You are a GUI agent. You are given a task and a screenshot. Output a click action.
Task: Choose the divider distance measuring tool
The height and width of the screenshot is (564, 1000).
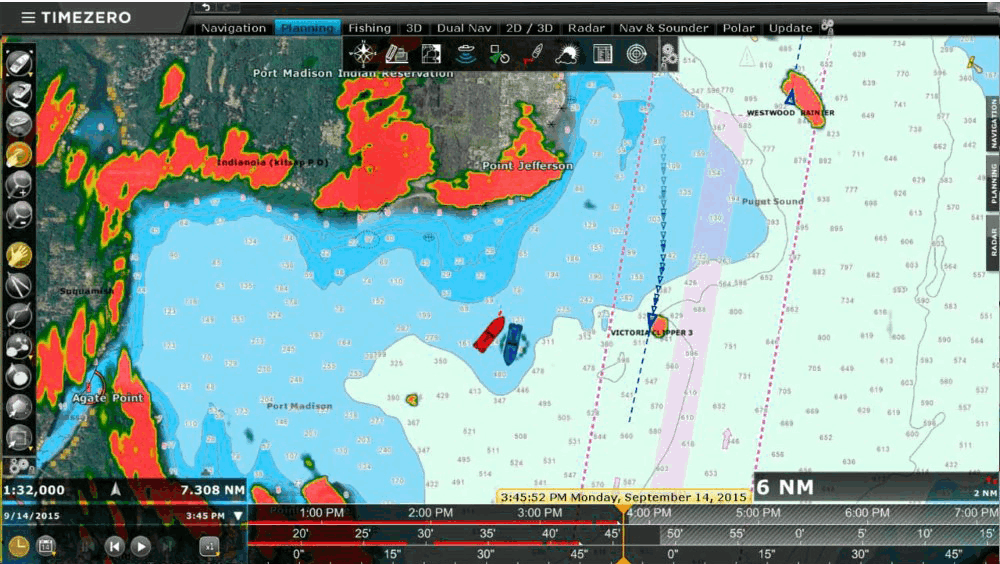[19, 285]
